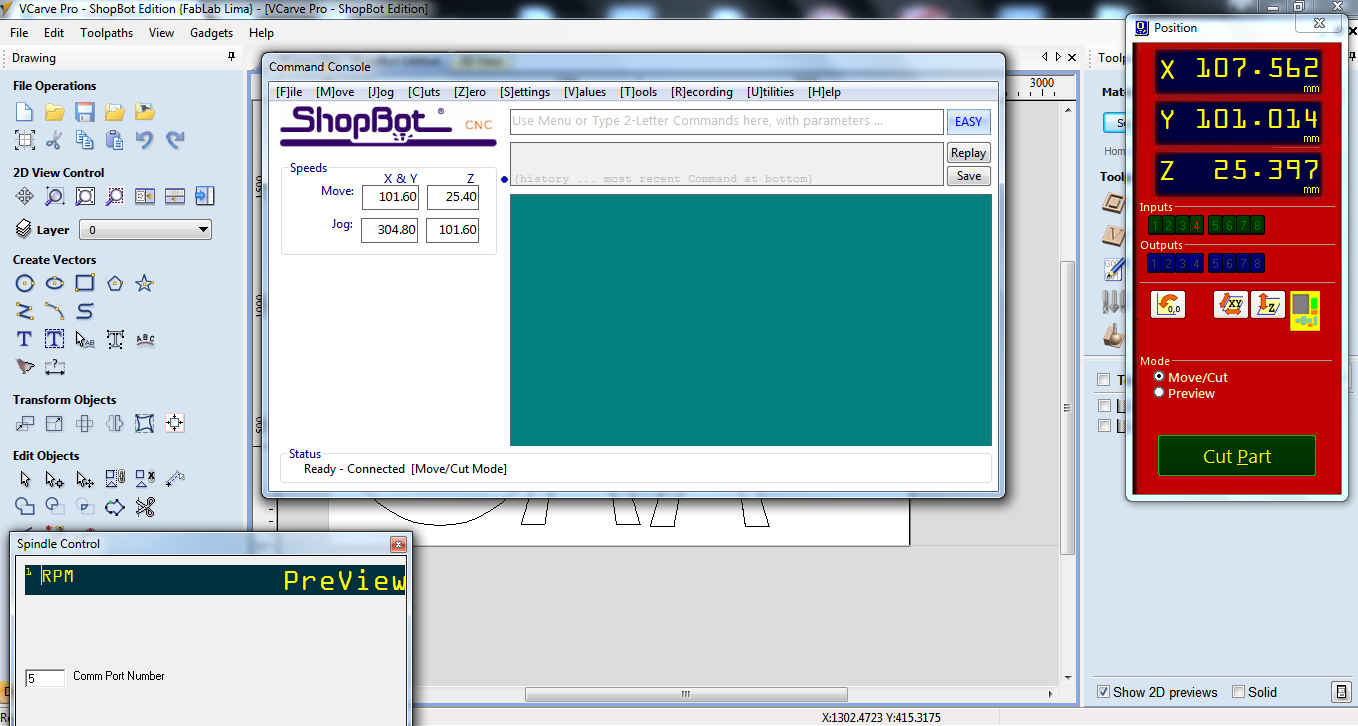Open the Toolpaths menu

click(107, 33)
